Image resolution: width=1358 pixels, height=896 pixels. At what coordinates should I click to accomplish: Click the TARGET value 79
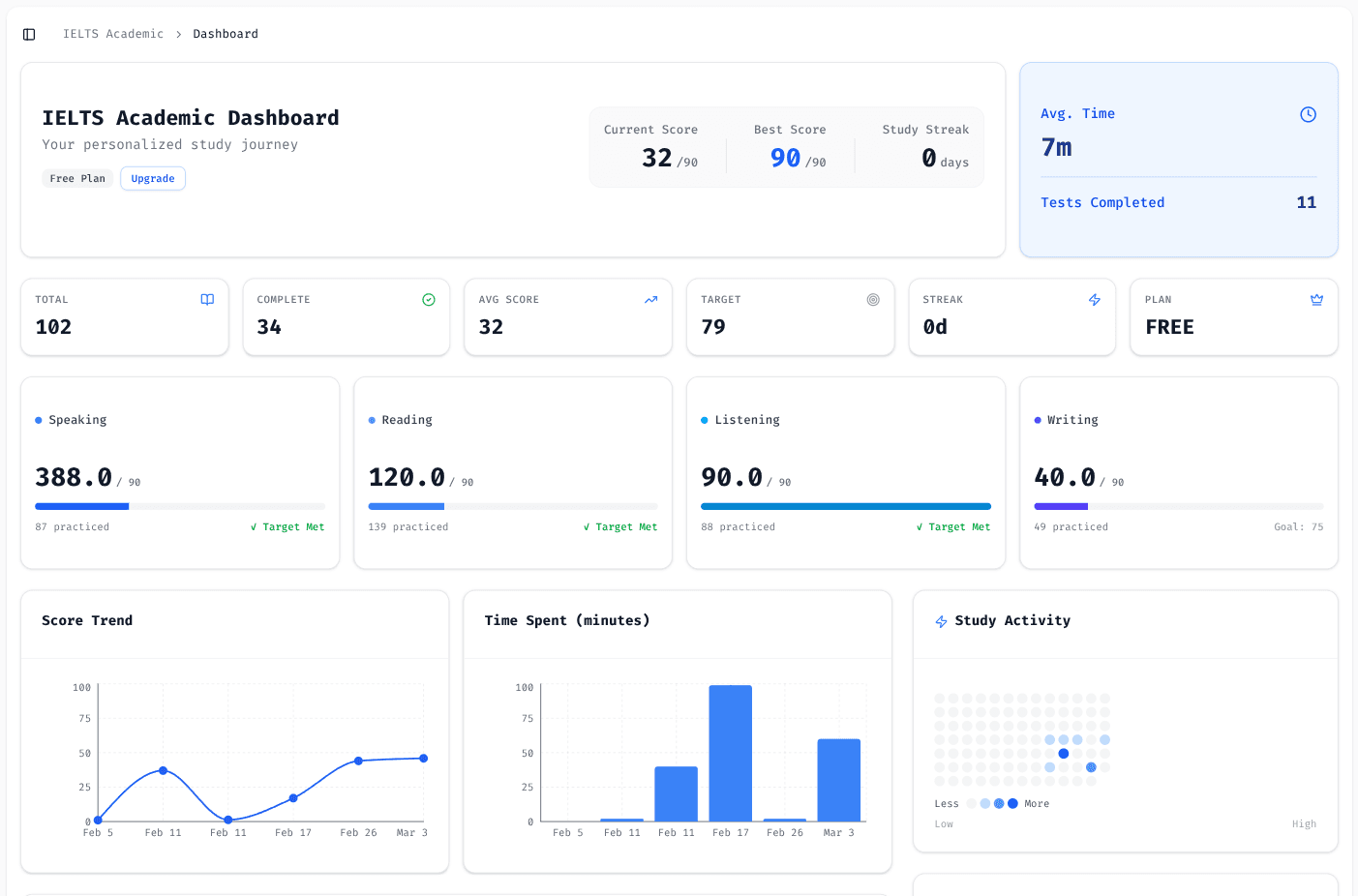coord(713,327)
